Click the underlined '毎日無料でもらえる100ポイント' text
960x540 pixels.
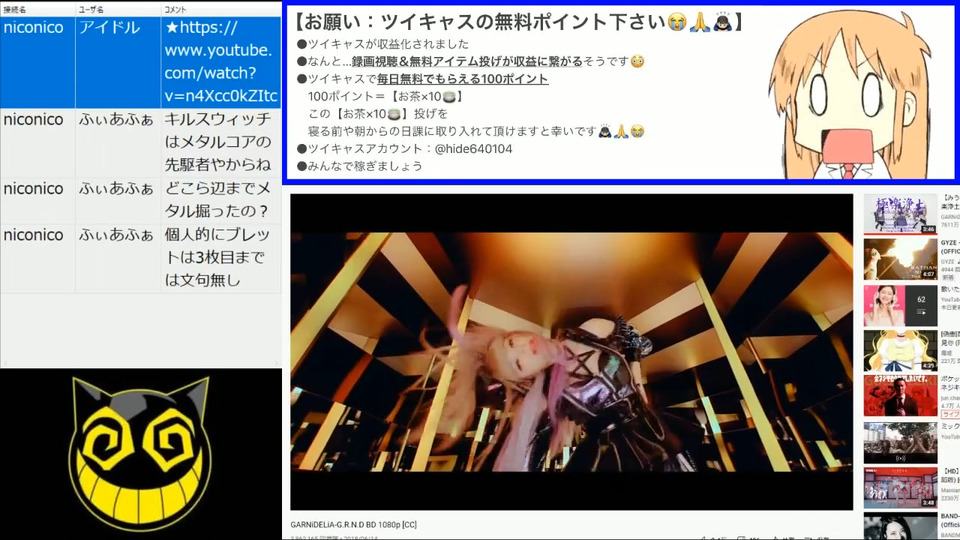[462, 79]
